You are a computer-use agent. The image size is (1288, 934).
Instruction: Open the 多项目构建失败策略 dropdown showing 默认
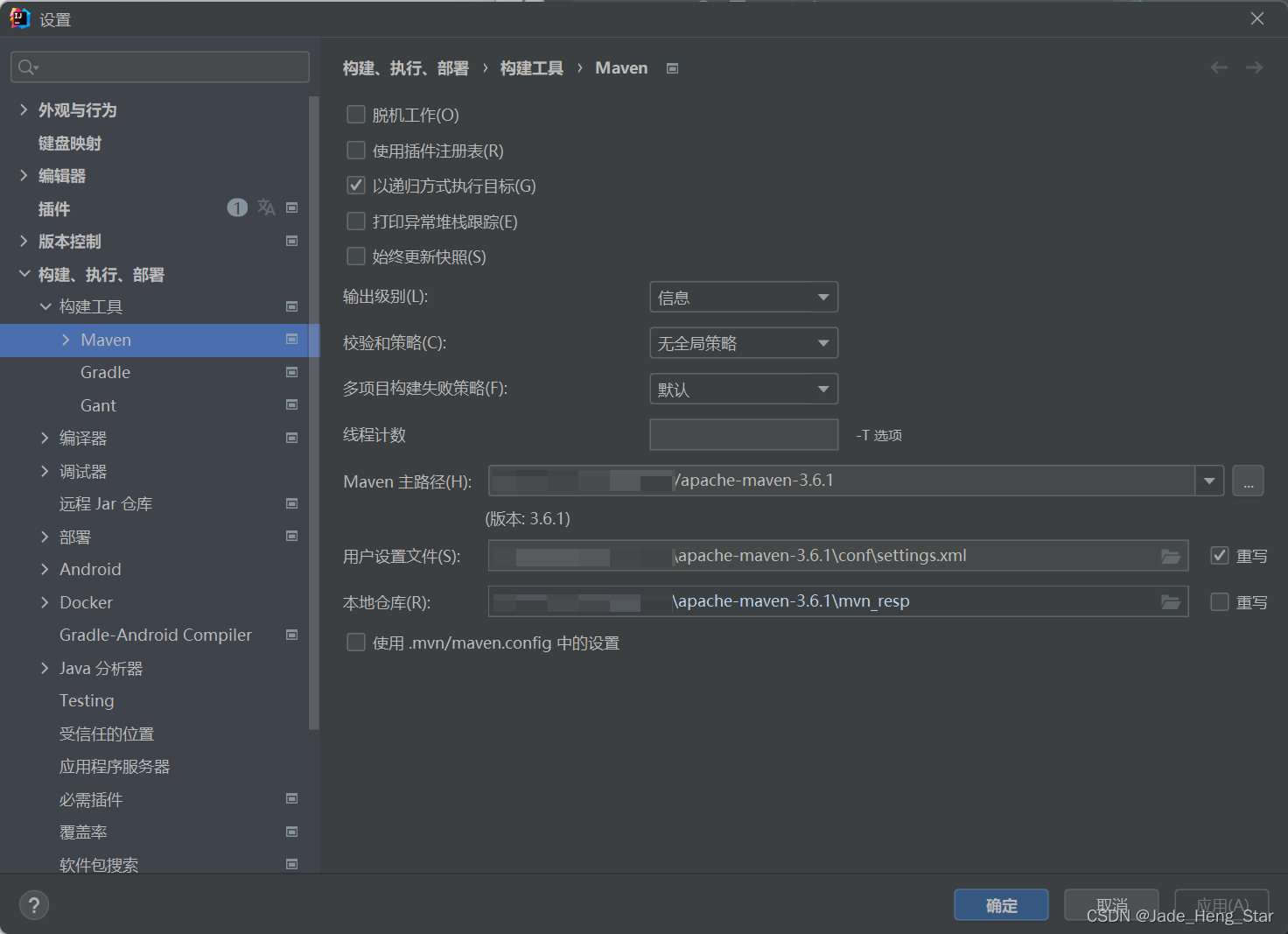point(744,389)
